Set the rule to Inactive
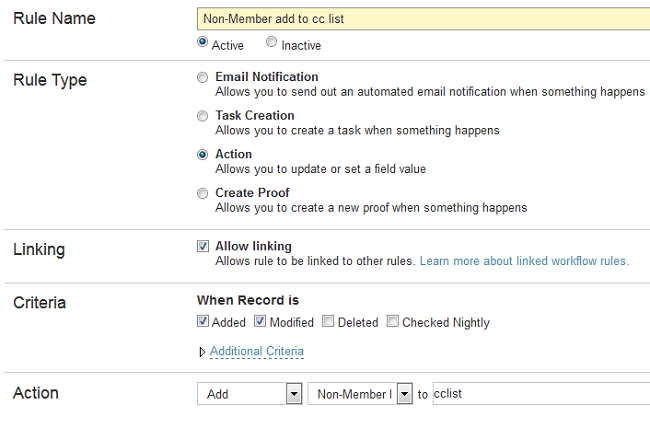The height and width of the screenshot is (428, 650). 272,43
